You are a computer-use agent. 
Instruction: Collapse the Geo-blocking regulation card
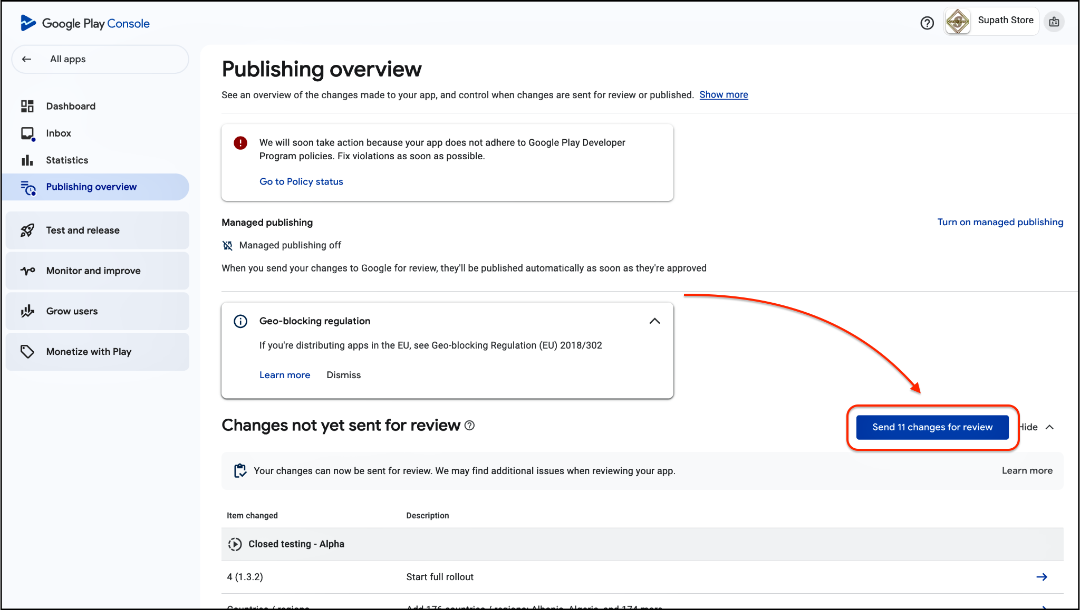tap(654, 322)
